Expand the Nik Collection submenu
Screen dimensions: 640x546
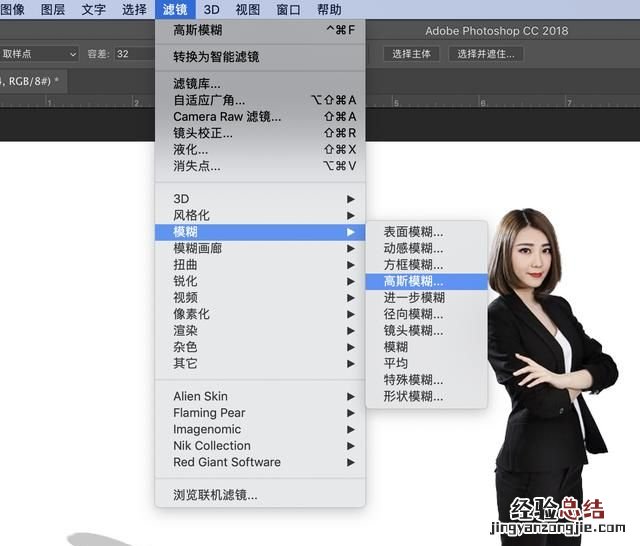coord(260,446)
